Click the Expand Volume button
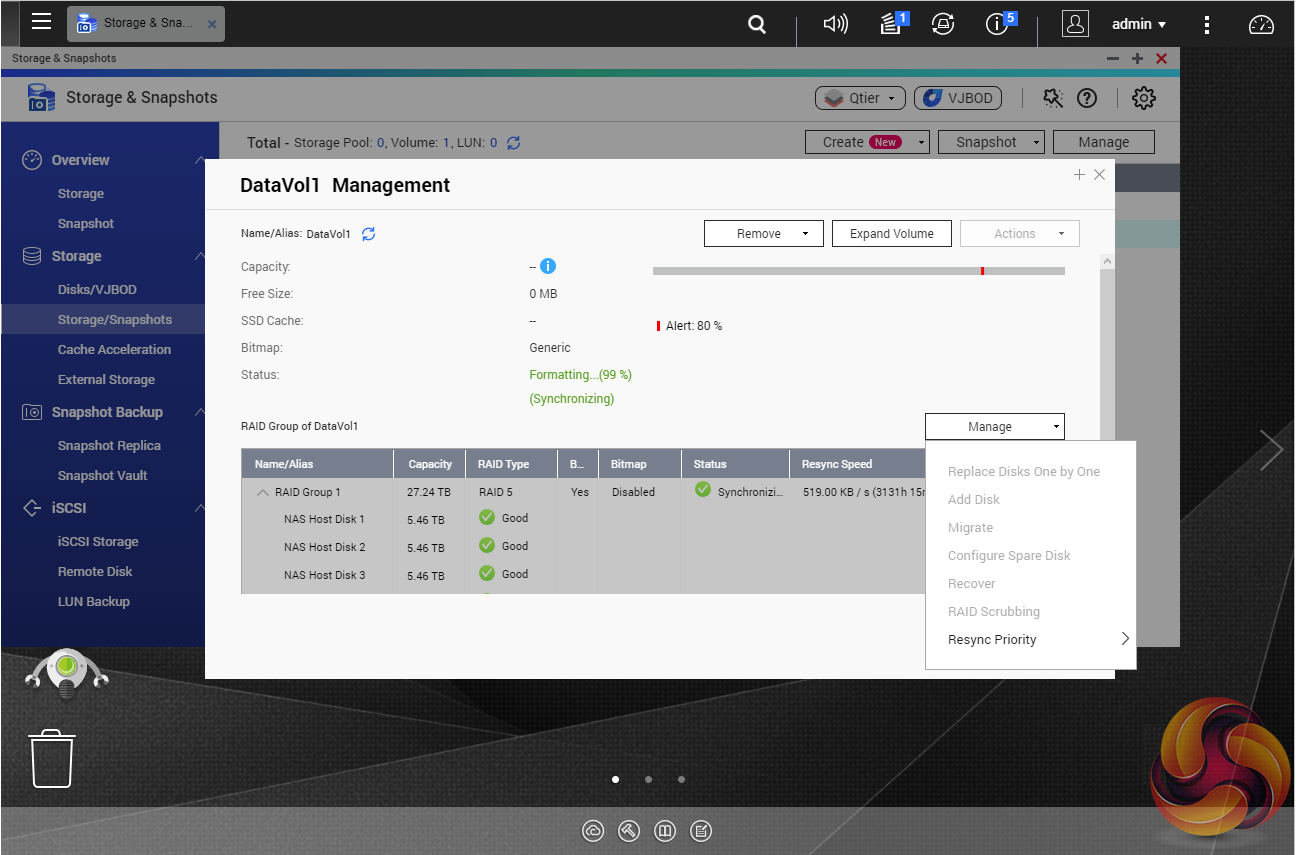 [891, 234]
